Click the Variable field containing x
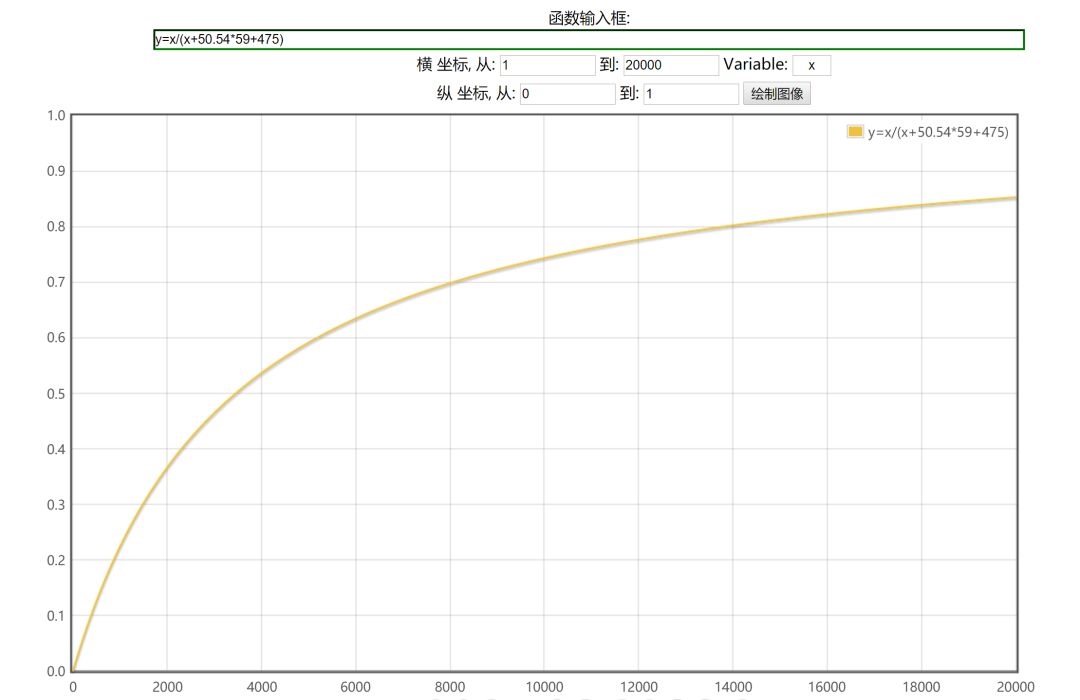Viewport: 1080px width, 700px height. [x=811, y=65]
